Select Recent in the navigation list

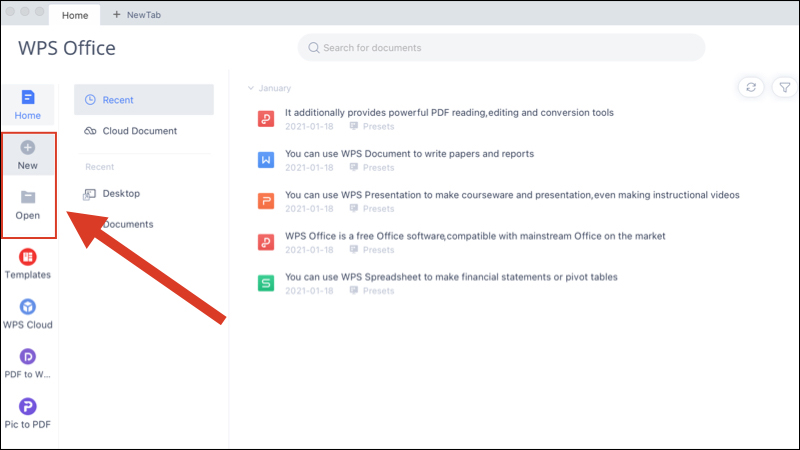tap(144, 99)
